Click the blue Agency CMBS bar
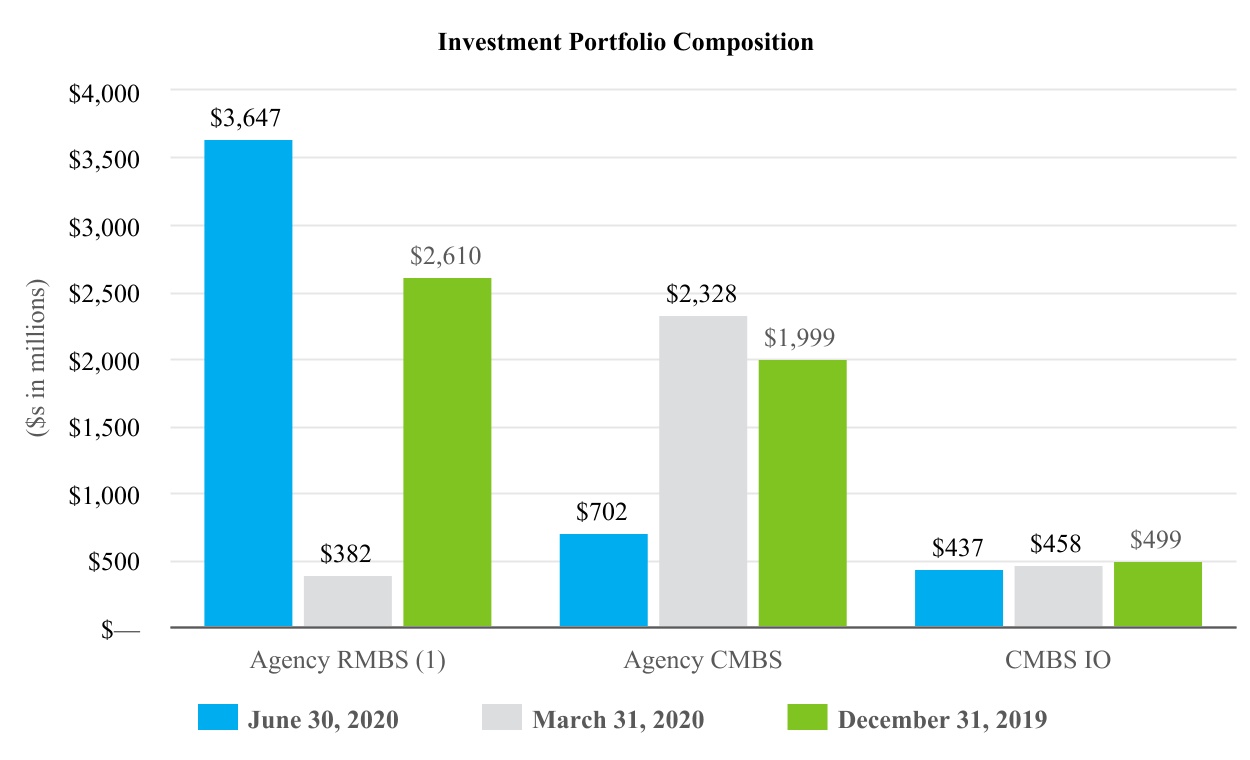This screenshot has width=1250, height=760. (x=603, y=580)
